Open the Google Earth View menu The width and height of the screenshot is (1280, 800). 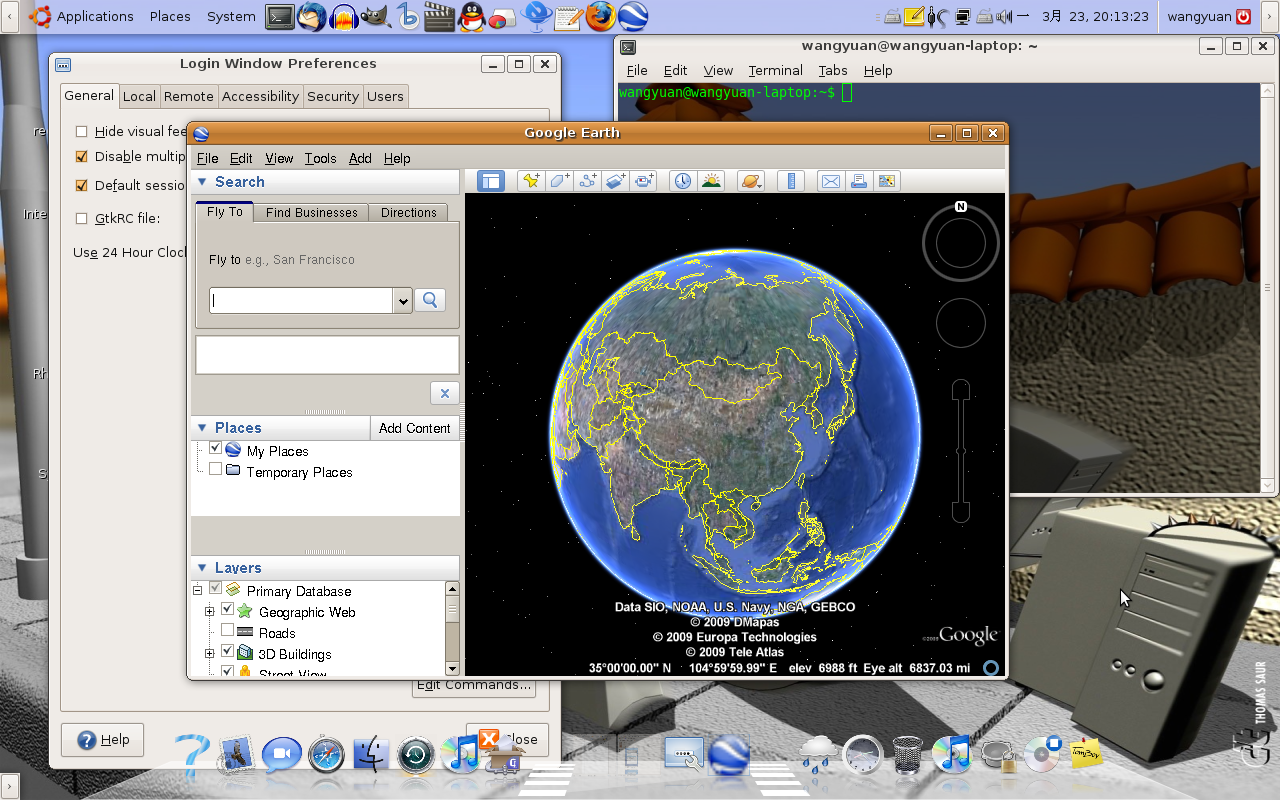279,158
